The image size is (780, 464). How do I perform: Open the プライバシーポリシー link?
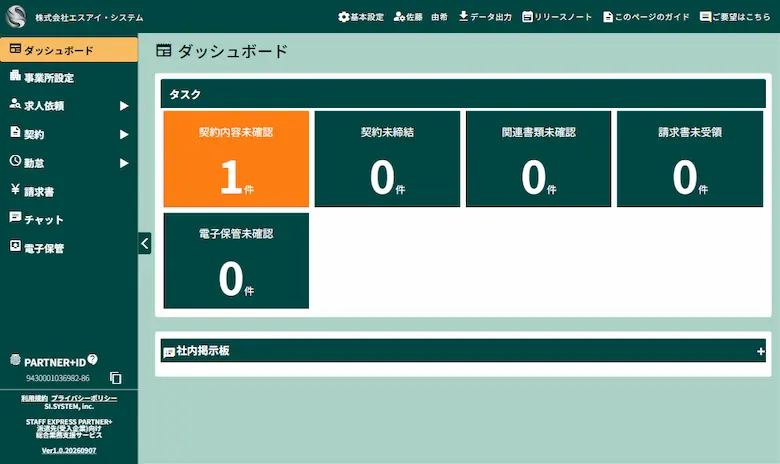(84, 398)
